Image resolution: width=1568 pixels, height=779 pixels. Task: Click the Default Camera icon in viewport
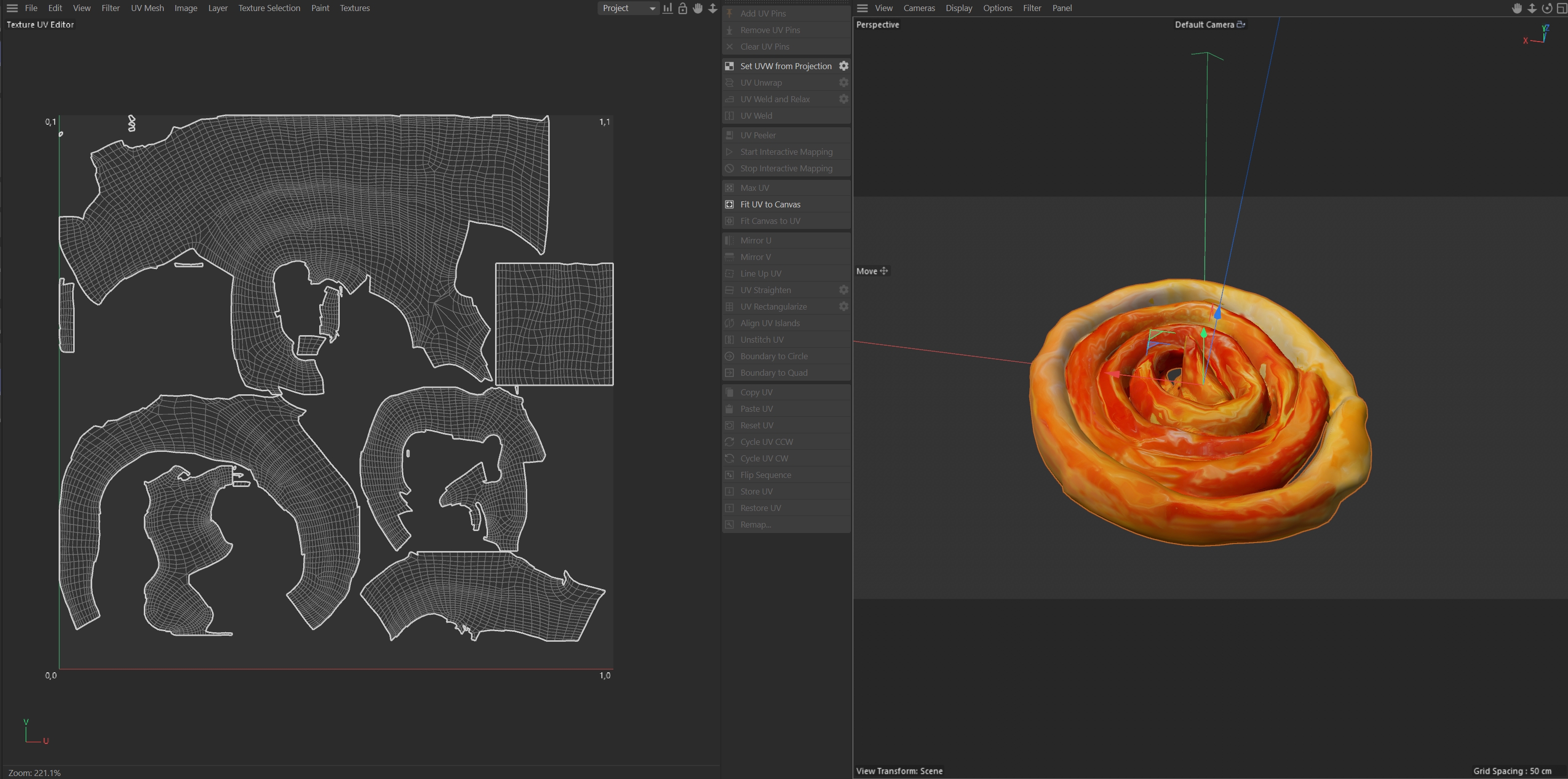[x=1241, y=25]
